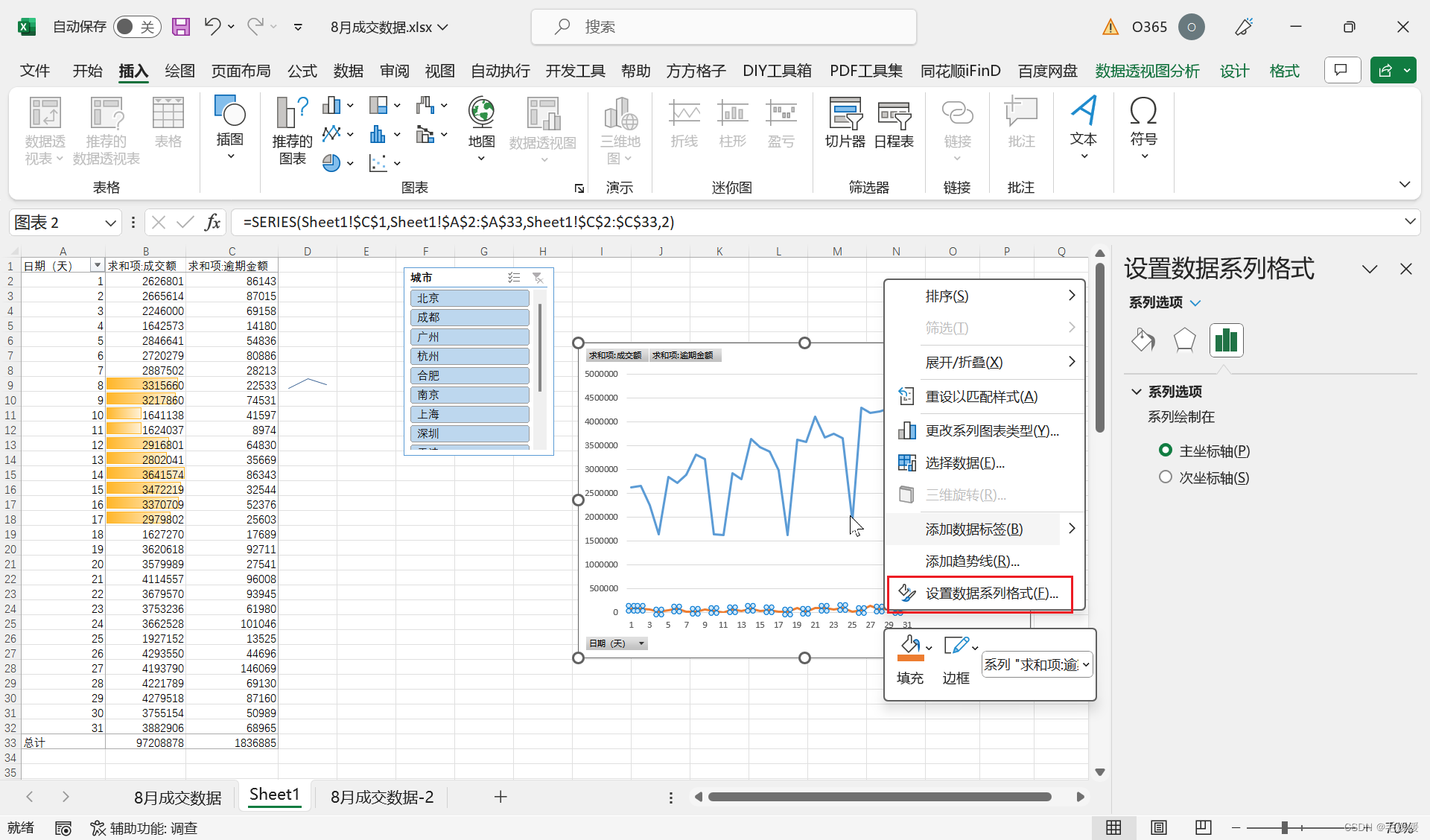Collapse the 系列选项 section
Image resolution: width=1430 pixels, height=840 pixels.
(1137, 392)
